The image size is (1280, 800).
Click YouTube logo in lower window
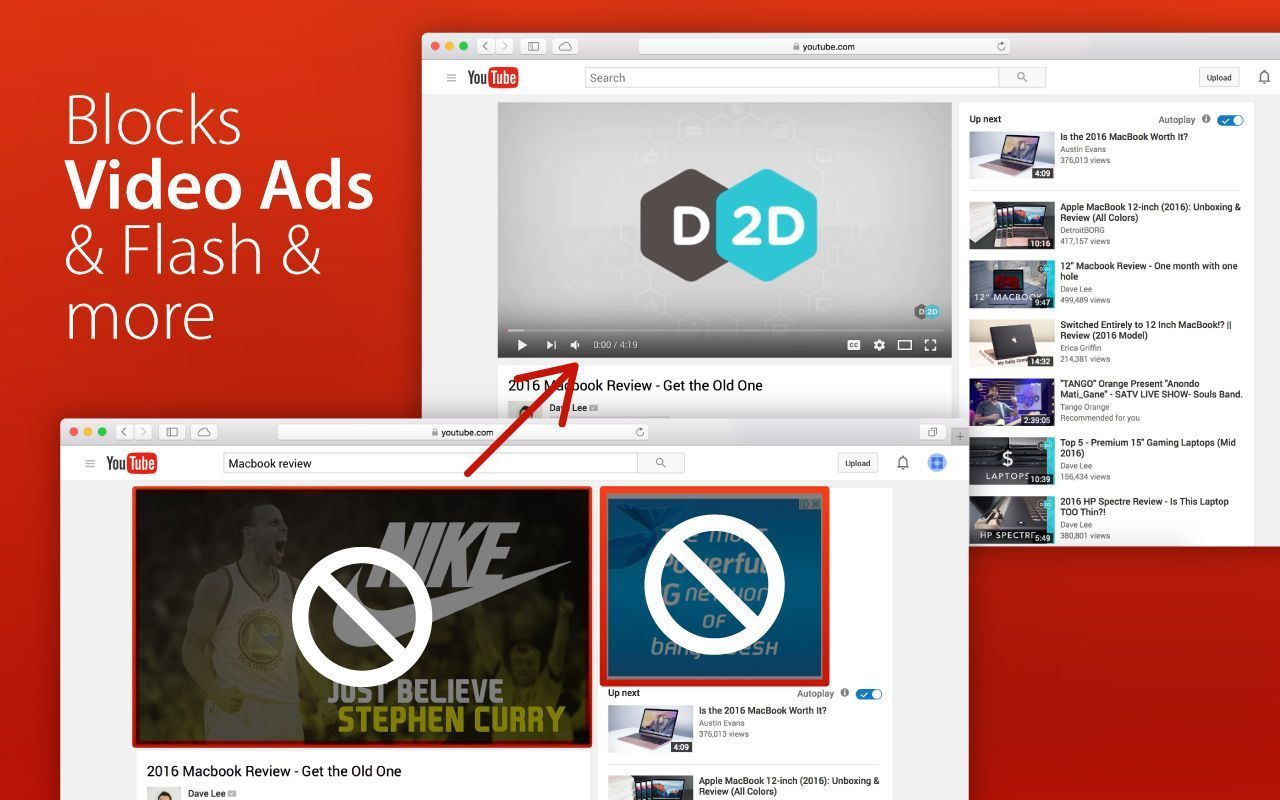click(132, 463)
